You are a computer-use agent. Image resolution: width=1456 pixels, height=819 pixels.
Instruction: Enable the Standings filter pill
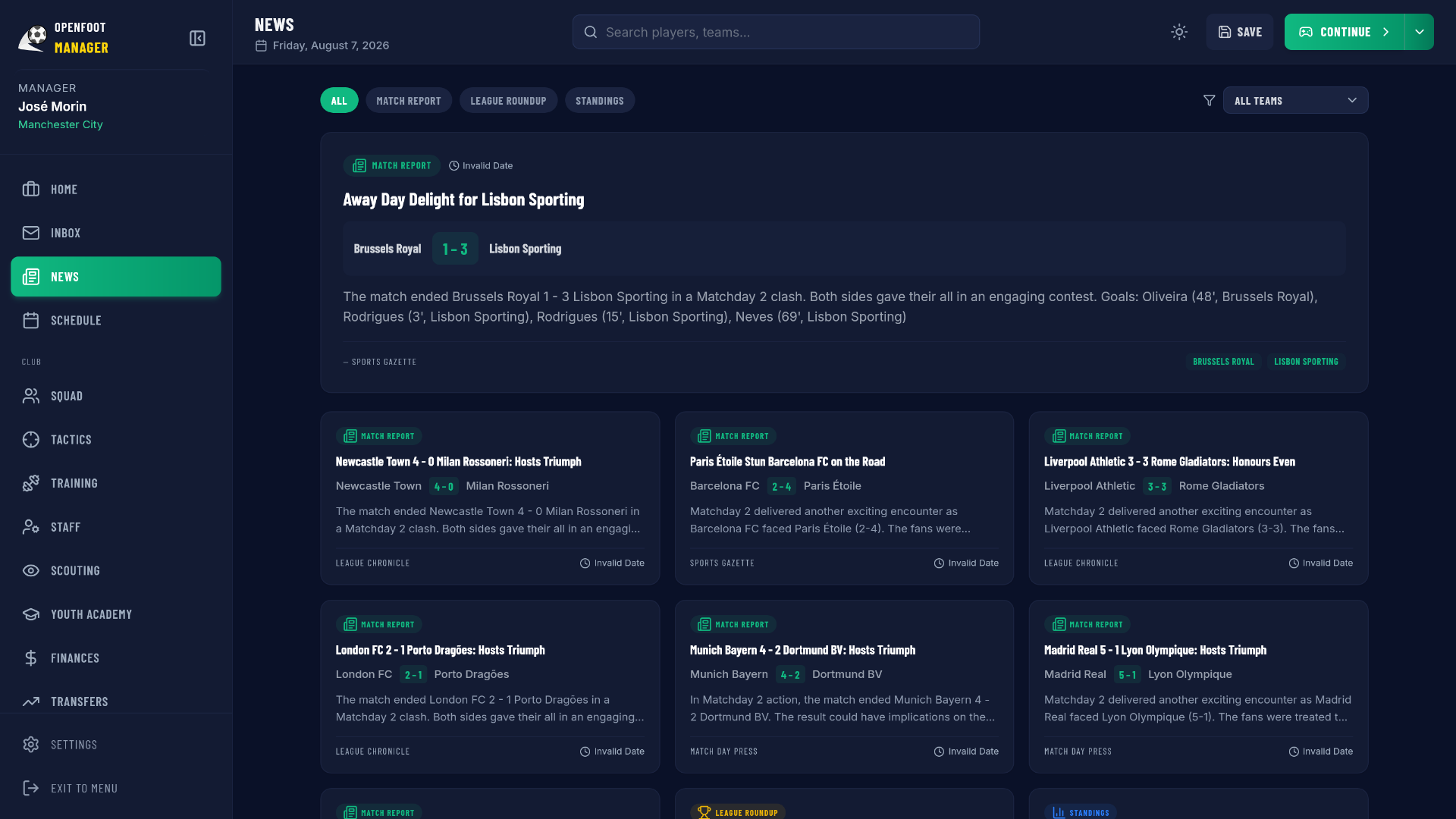click(599, 101)
